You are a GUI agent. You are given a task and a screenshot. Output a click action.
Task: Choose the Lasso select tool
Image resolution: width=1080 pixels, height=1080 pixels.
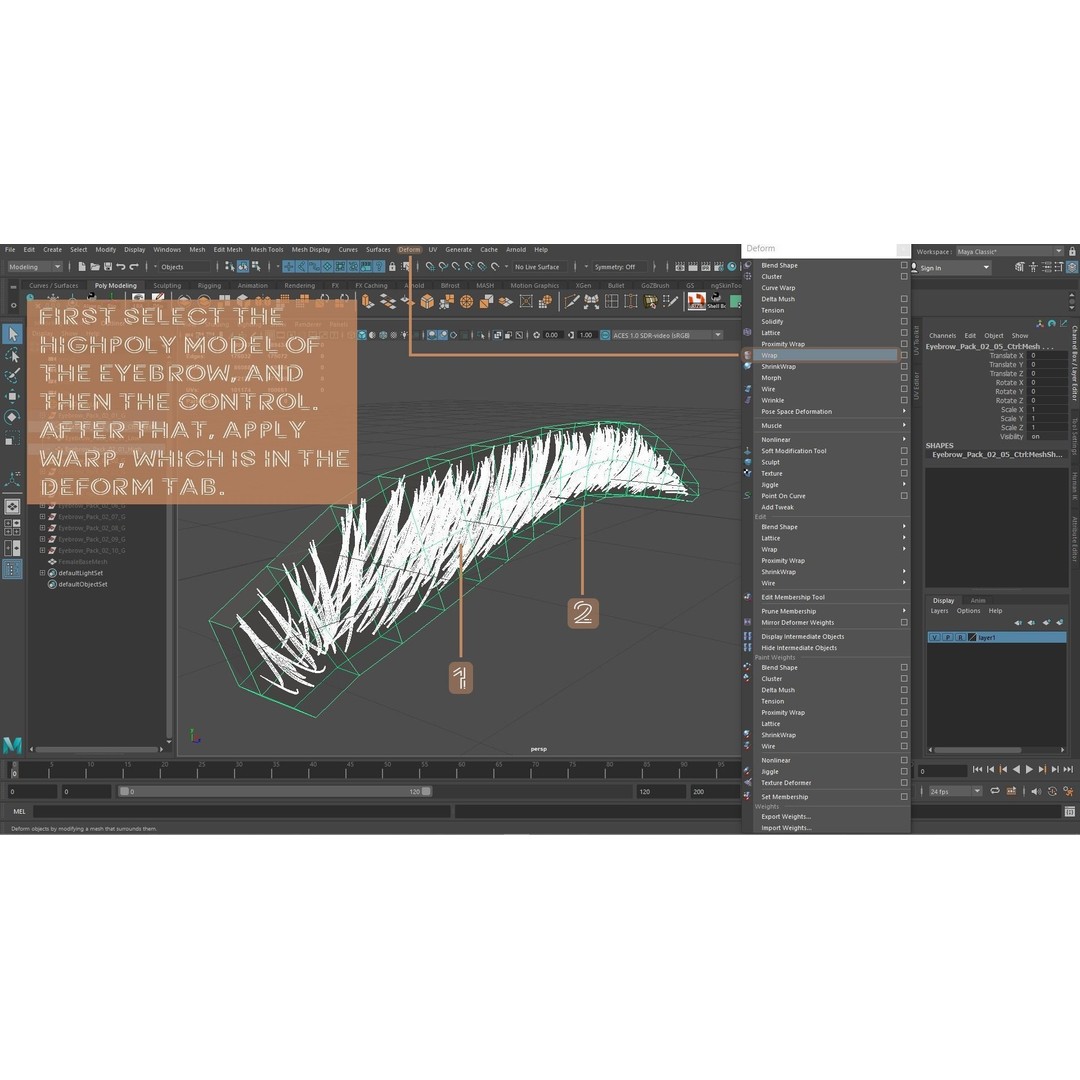pos(12,355)
